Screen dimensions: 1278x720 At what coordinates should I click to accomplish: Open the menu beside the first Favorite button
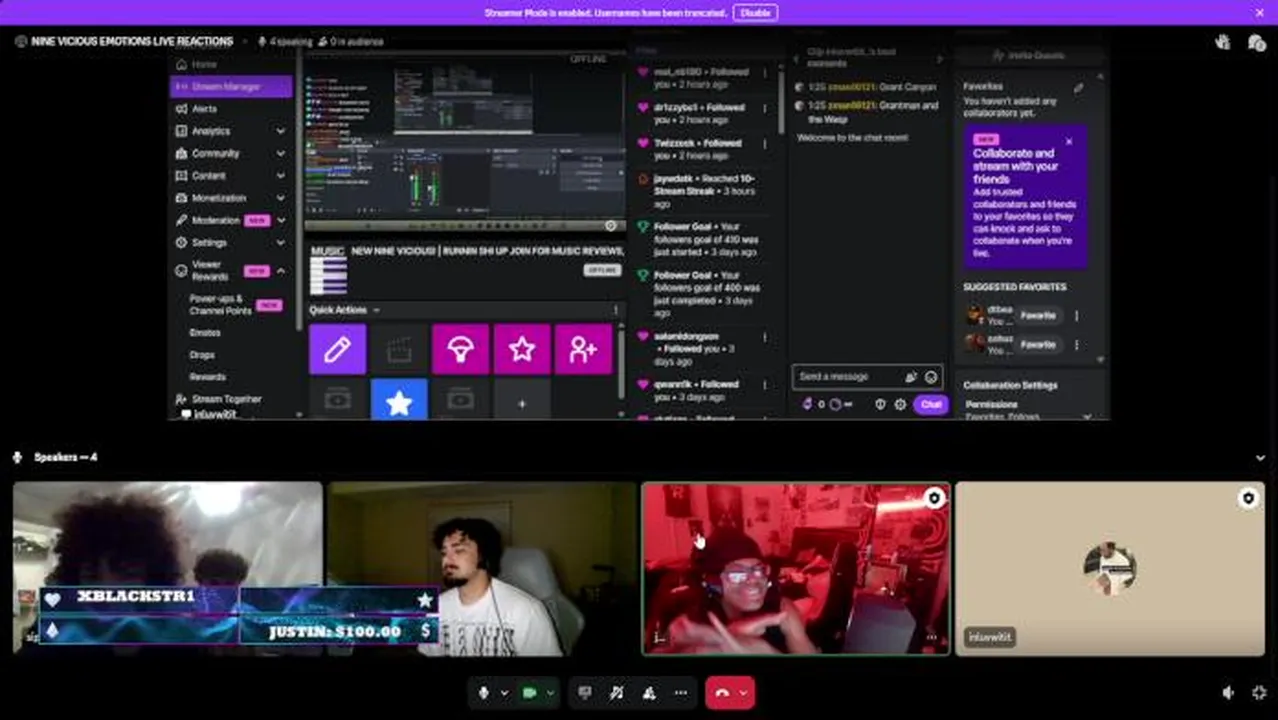tap(1076, 316)
